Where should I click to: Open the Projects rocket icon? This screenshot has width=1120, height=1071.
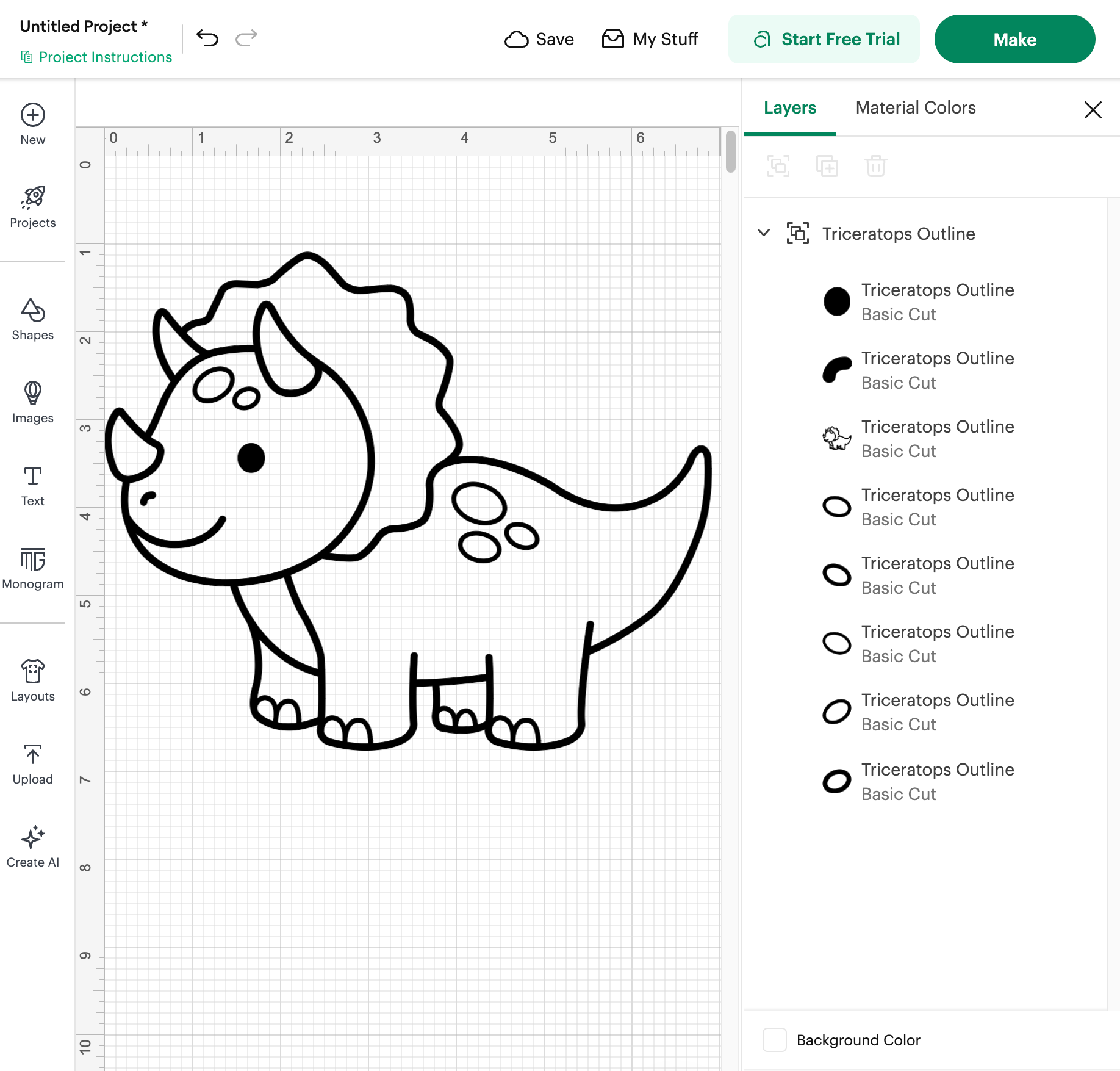click(x=33, y=197)
